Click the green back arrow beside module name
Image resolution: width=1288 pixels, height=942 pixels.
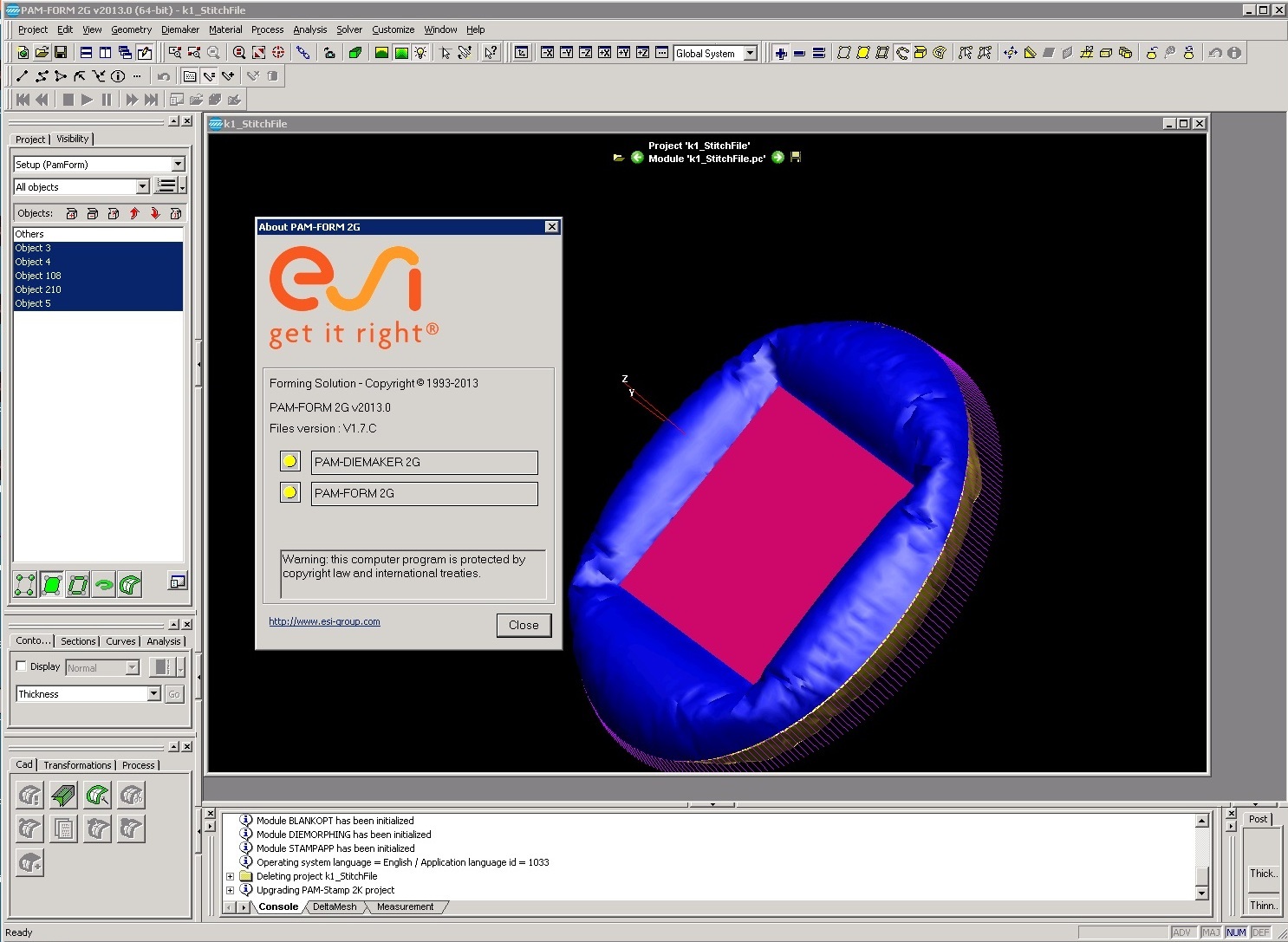pyautogui.click(x=637, y=158)
